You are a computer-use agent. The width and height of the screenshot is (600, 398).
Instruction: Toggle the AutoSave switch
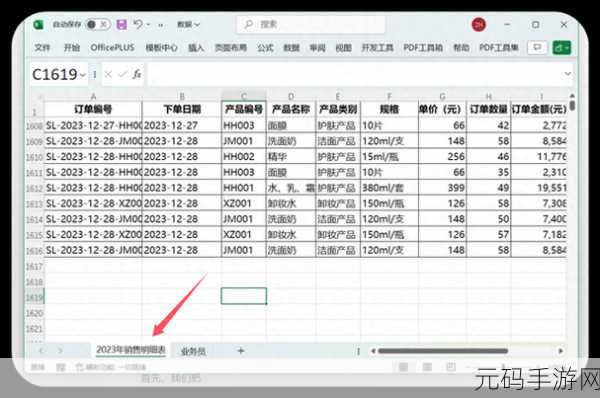click(98, 24)
